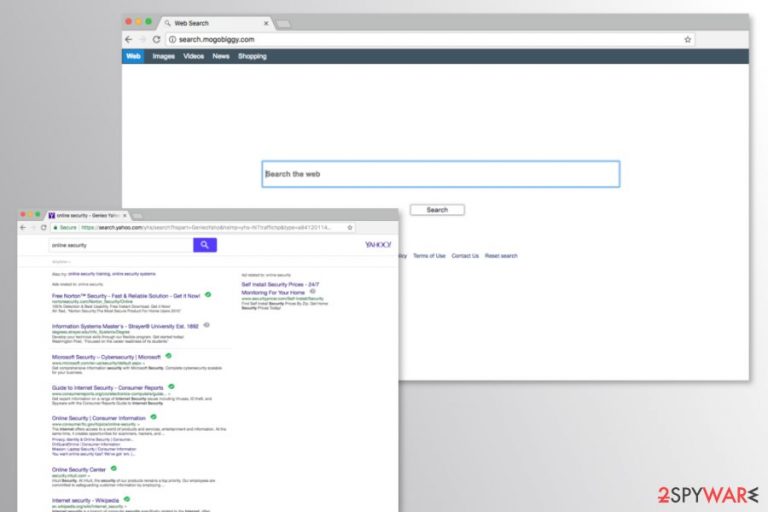
Task: Click the green badge beside Online Security Consumer Information
Action: 154,417
